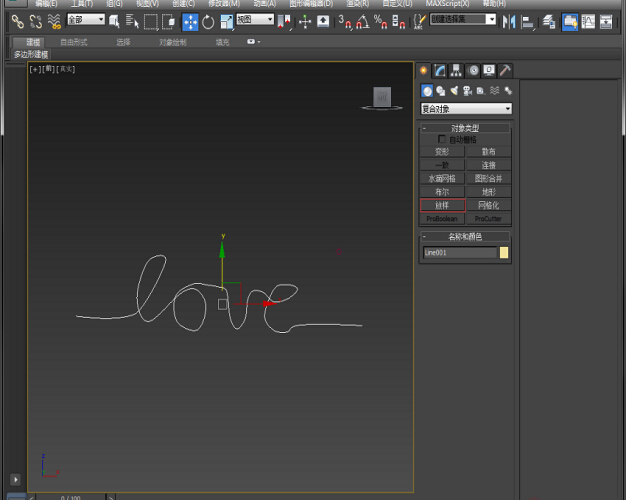Click the Align tool icon
Viewport: 626px width, 500px height.
[x=527, y=22]
